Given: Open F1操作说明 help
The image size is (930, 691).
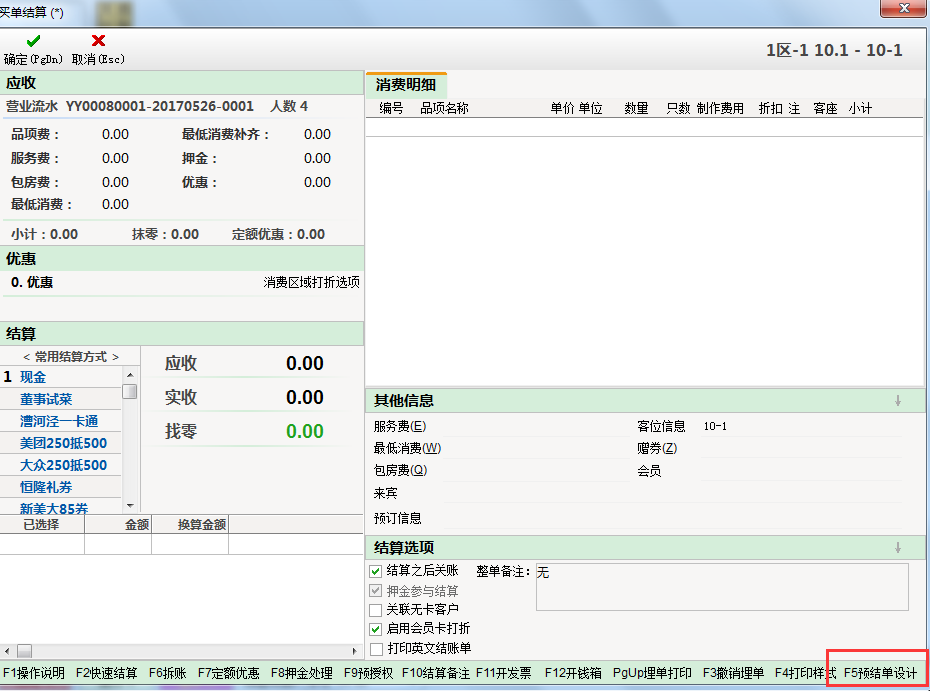Looking at the screenshot, I should pos(34,673).
